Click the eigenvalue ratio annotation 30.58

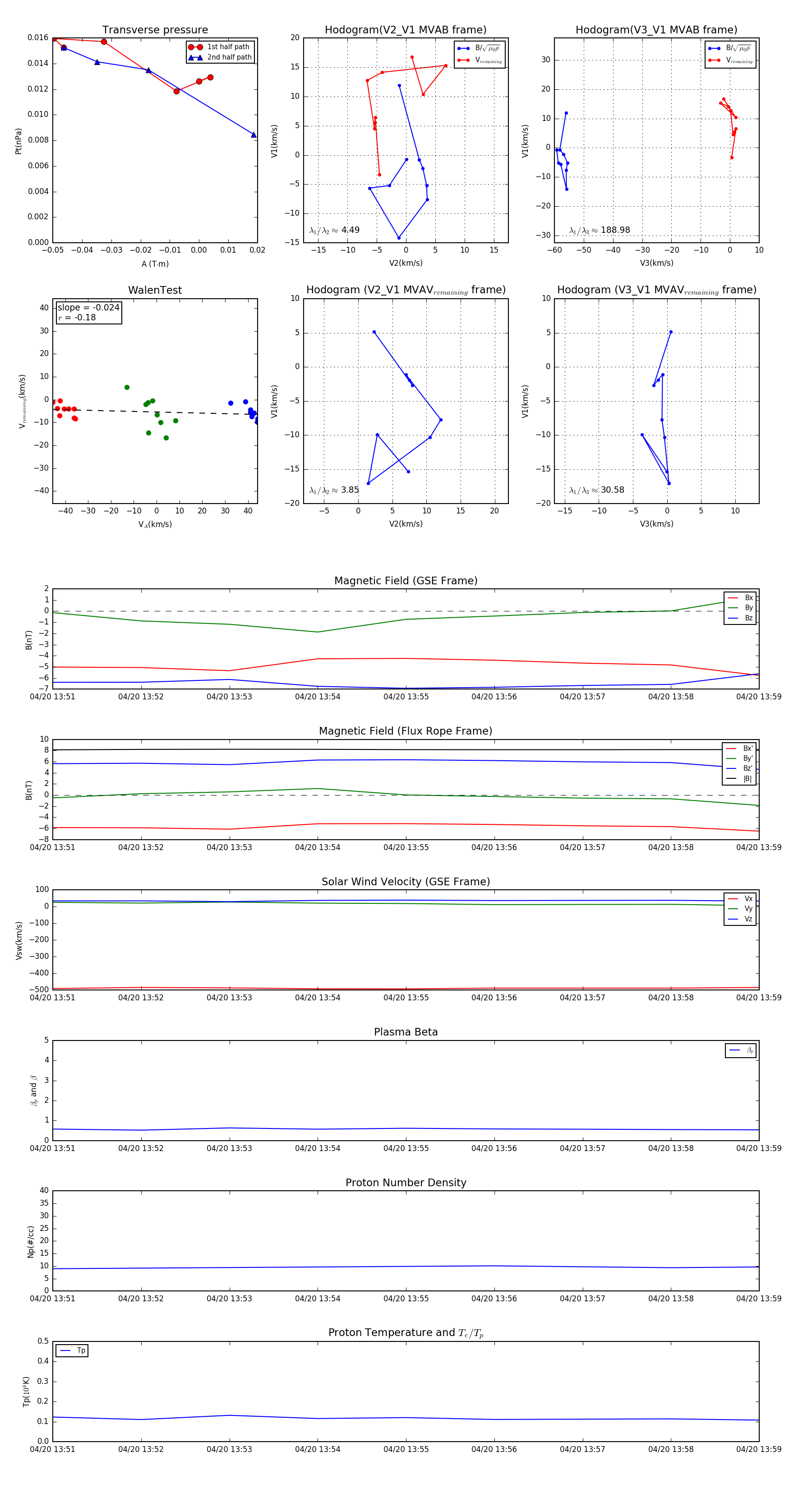click(596, 490)
